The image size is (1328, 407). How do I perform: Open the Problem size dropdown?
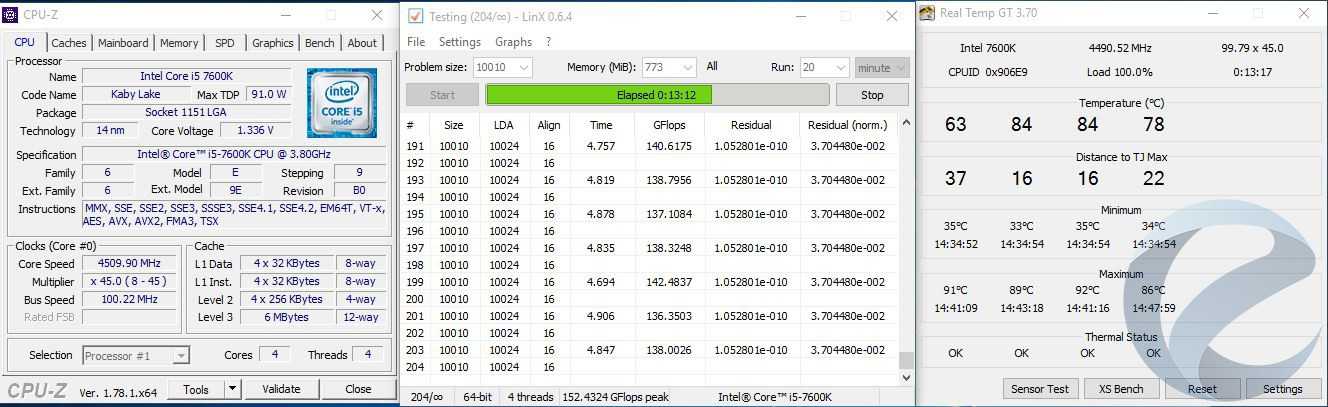(522, 68)
